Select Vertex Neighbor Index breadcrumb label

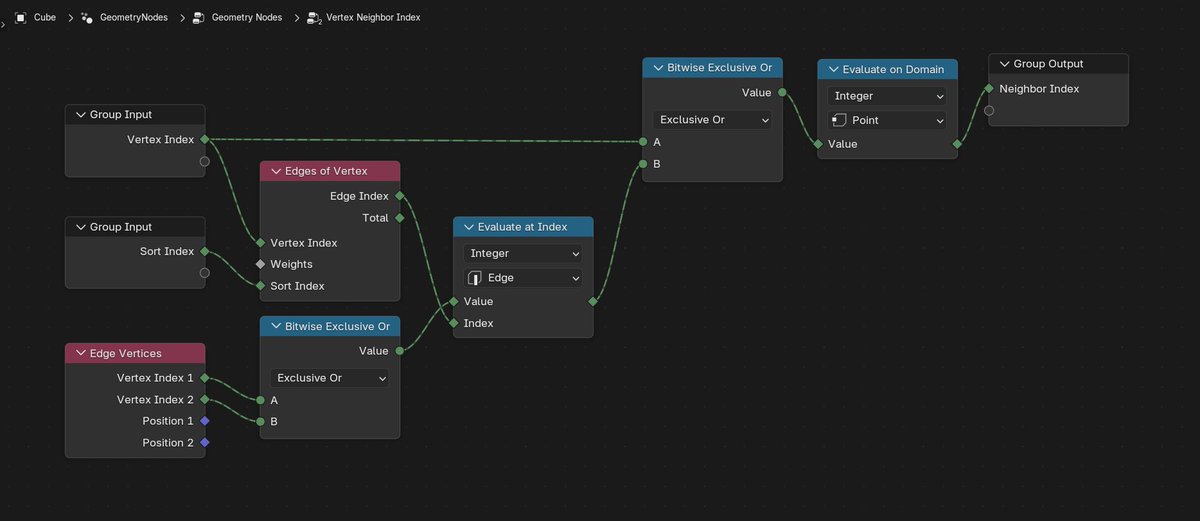(x=373, y=17)
